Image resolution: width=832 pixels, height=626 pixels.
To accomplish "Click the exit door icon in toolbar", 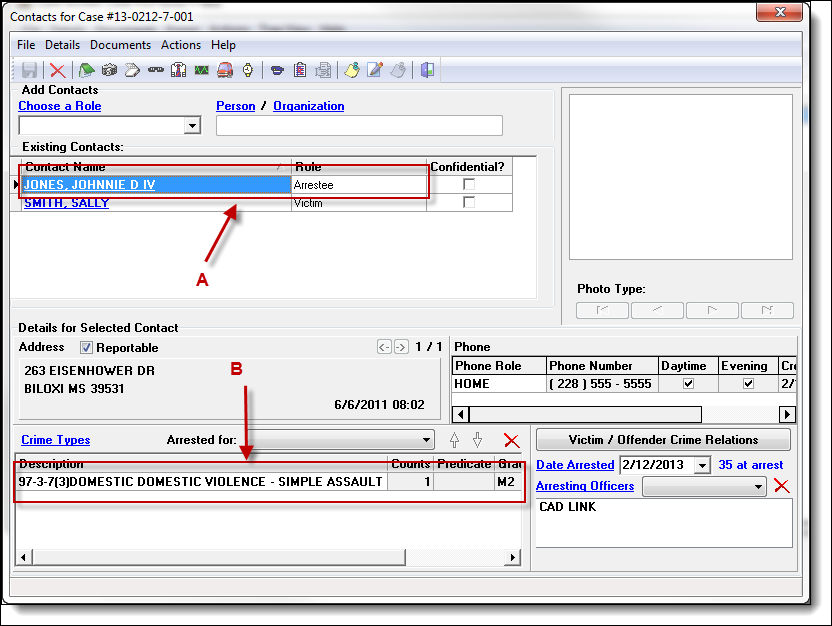I will [427, 70].
